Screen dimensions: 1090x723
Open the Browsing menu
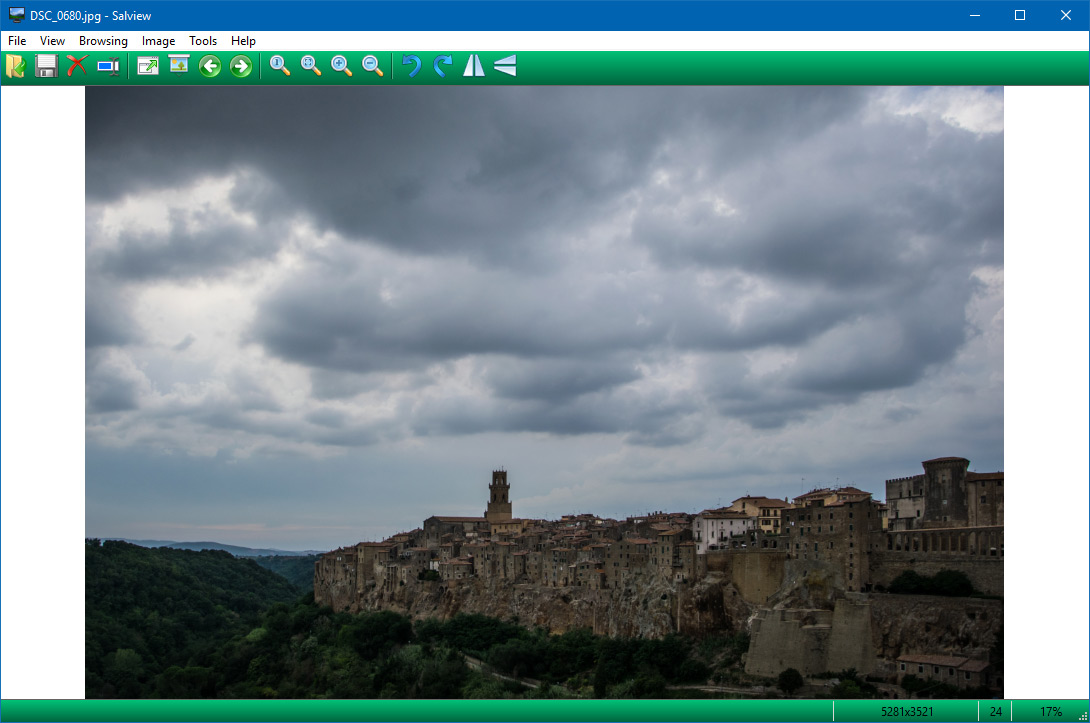click(103, 41)
